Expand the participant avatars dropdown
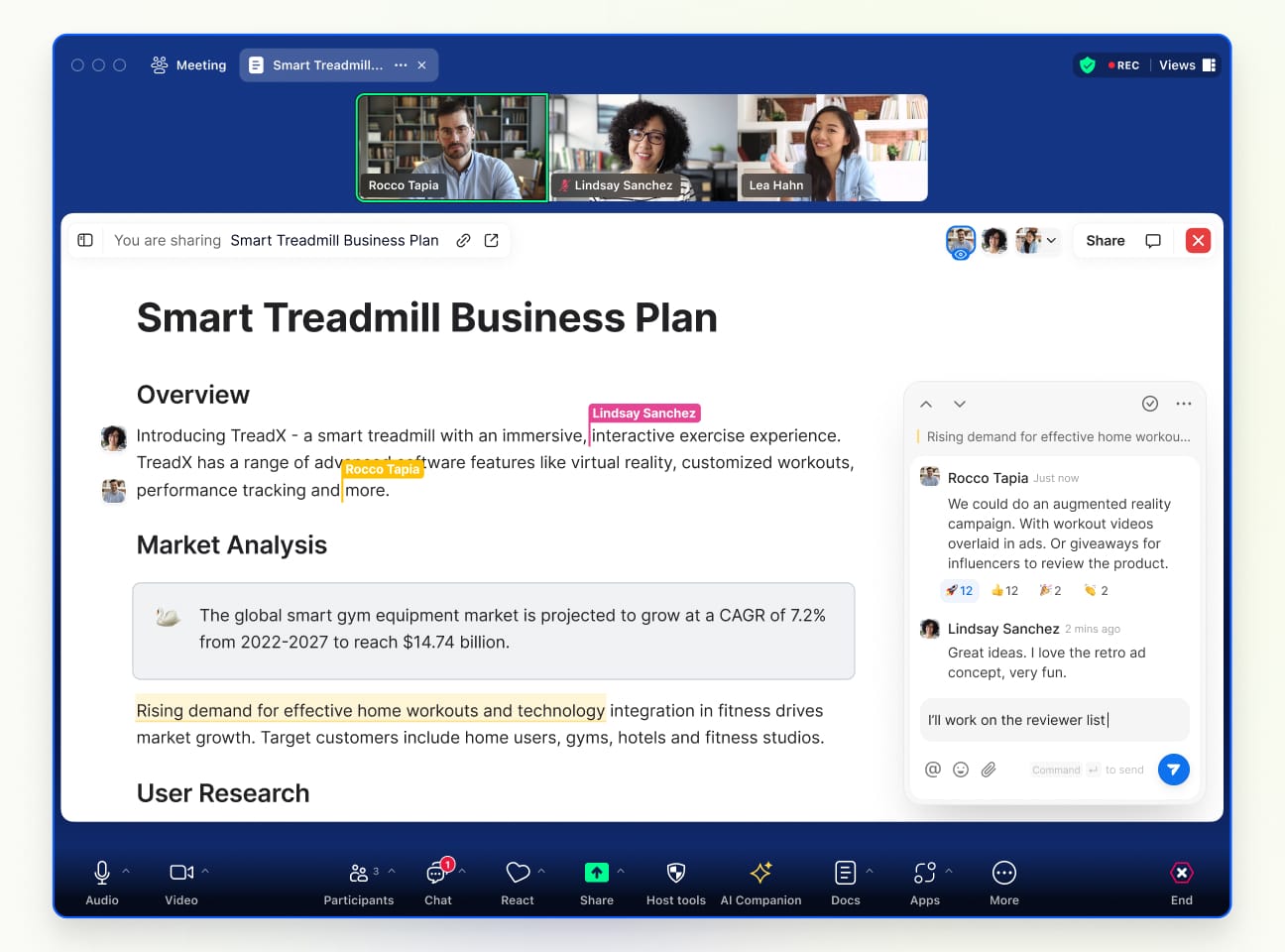The height and width of the screenshot is (952, 1285). tap(1052, 240)
